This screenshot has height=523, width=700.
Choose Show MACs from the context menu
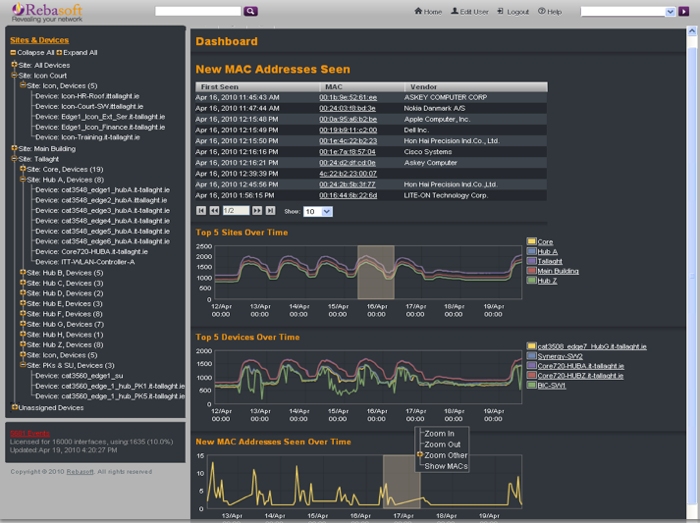point(446,466)
